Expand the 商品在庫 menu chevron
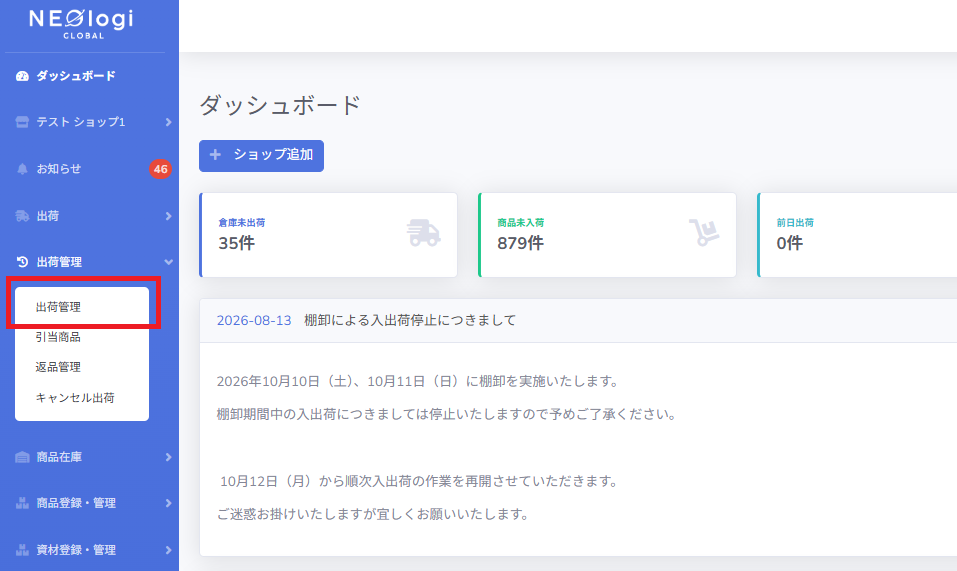 pos(168,457)
